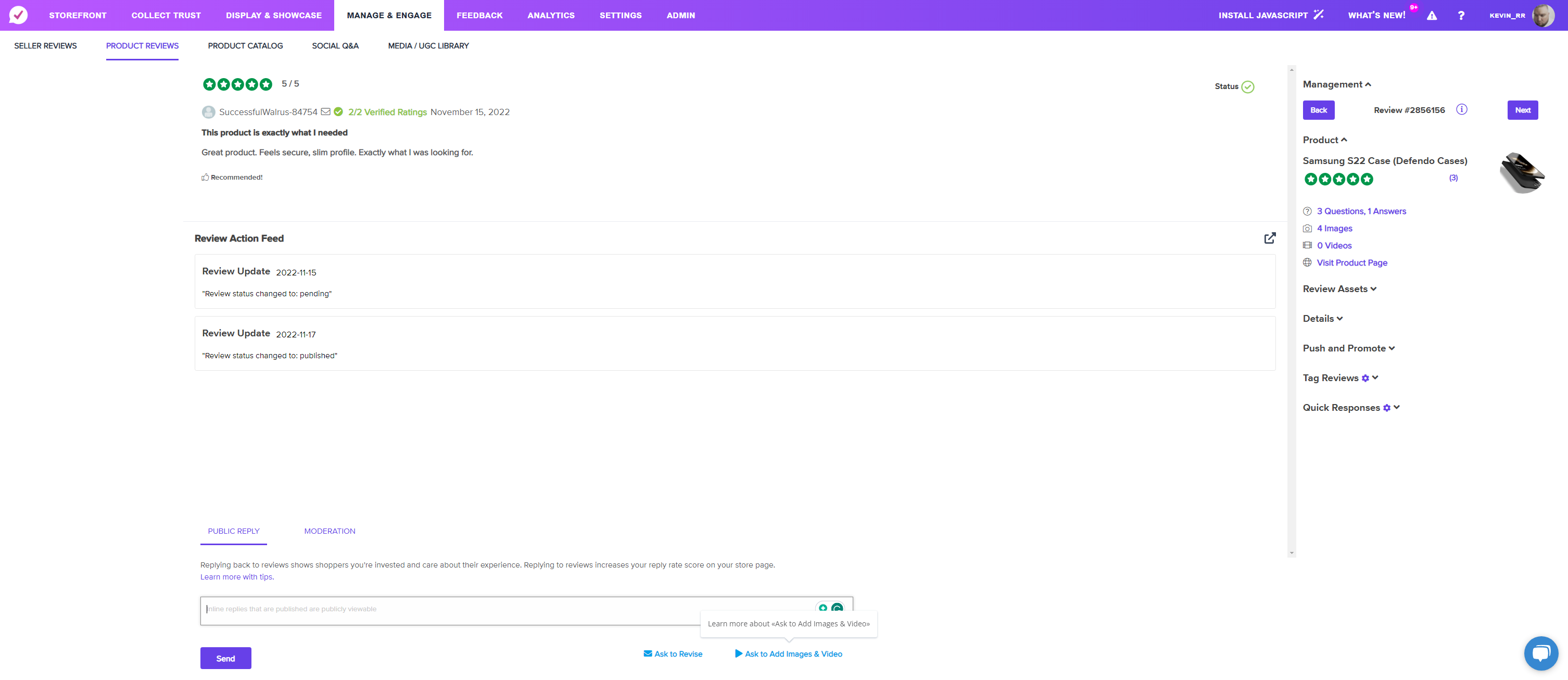Click the Back button
The height and width of the screenshot is (680, 1568).
(x=1319, y=110)
